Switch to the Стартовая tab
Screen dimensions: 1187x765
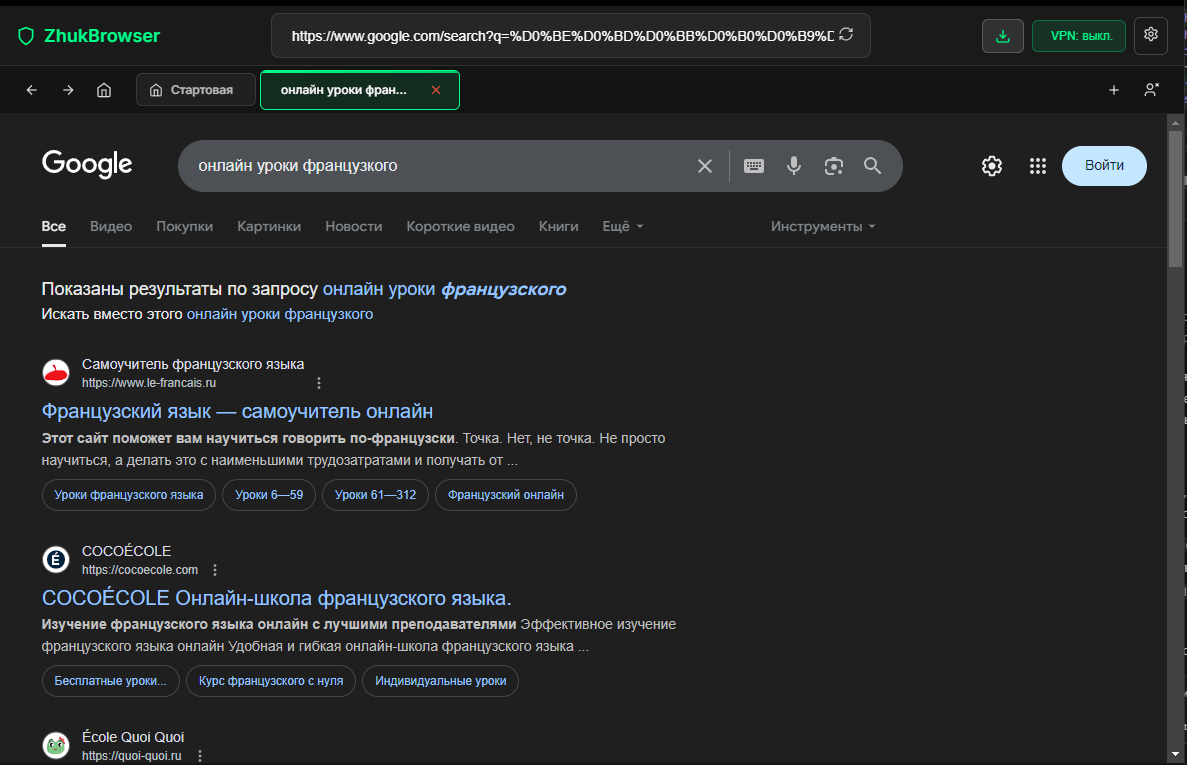coord(195,90)
